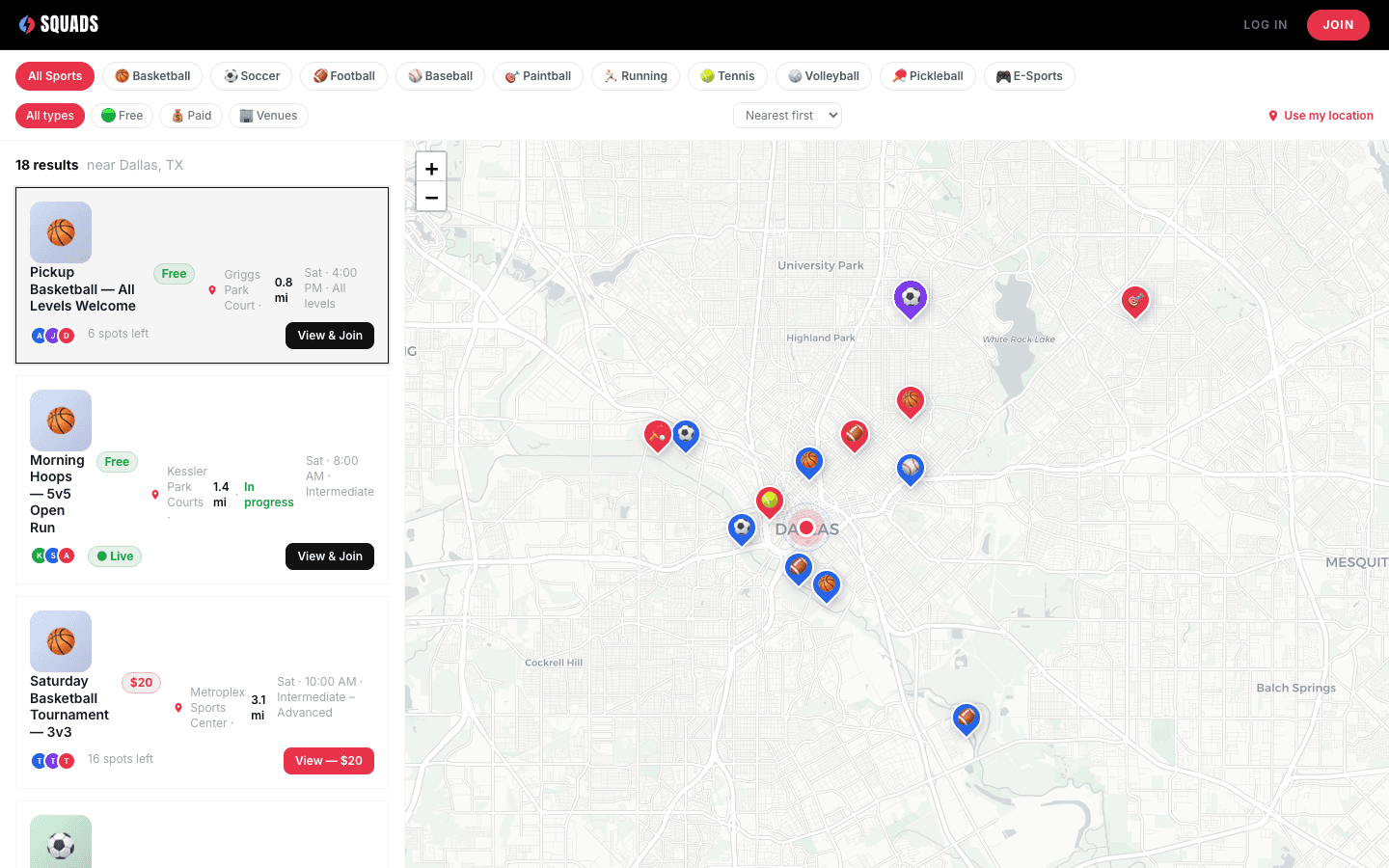Select the All types filter

pyautogui.click(x=49, y=115)
